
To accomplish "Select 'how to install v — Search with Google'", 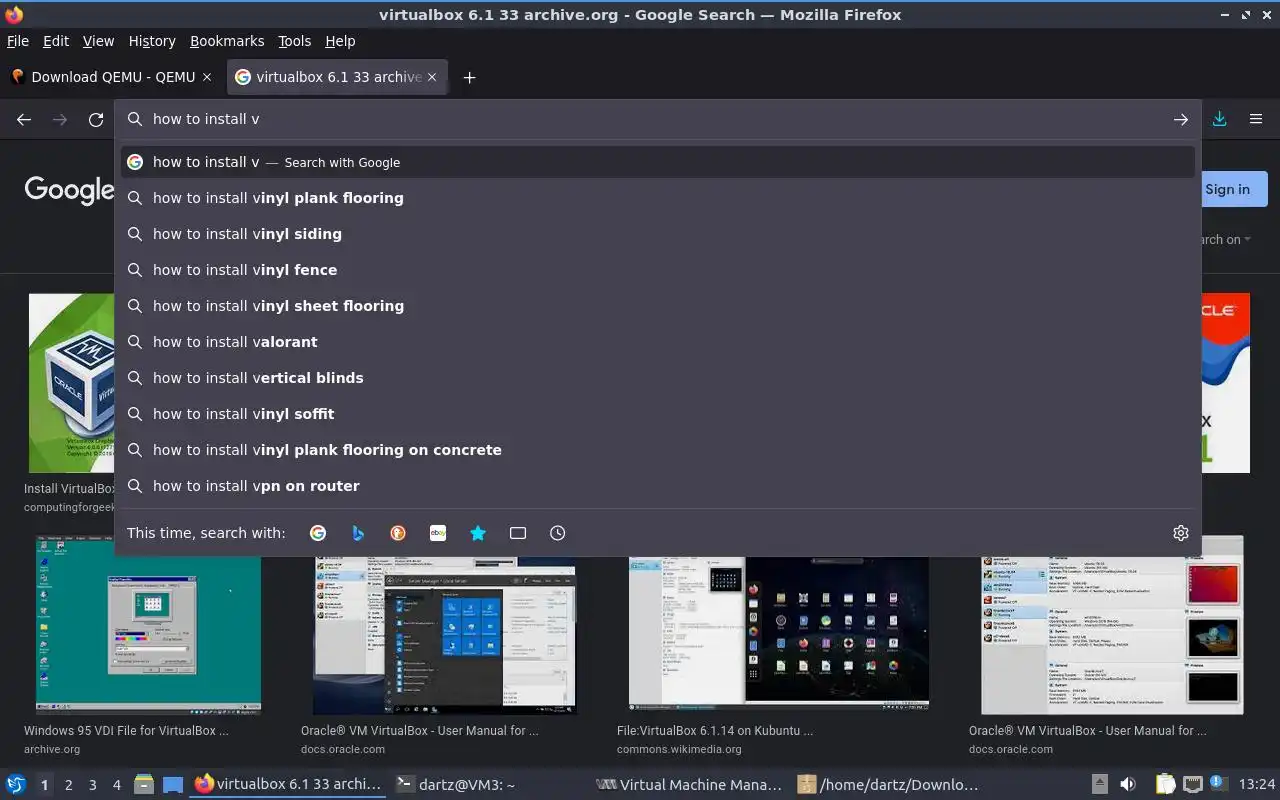I will click(x=658, y=162).
